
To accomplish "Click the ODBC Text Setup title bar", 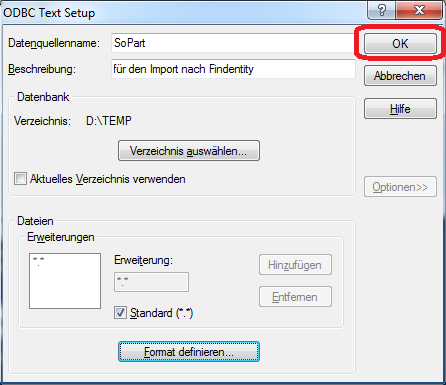I will pos(183,12).
